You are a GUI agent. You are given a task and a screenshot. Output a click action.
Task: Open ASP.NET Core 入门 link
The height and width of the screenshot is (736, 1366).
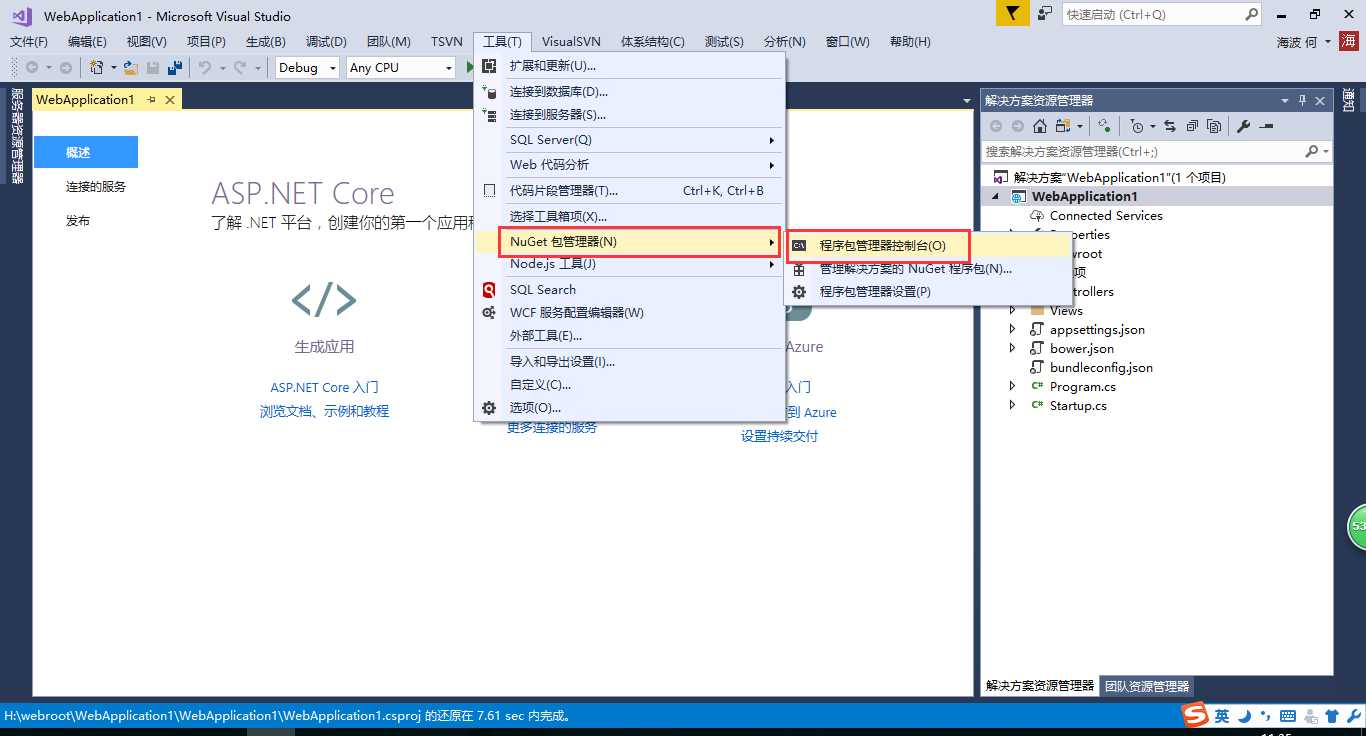point(324,387)
